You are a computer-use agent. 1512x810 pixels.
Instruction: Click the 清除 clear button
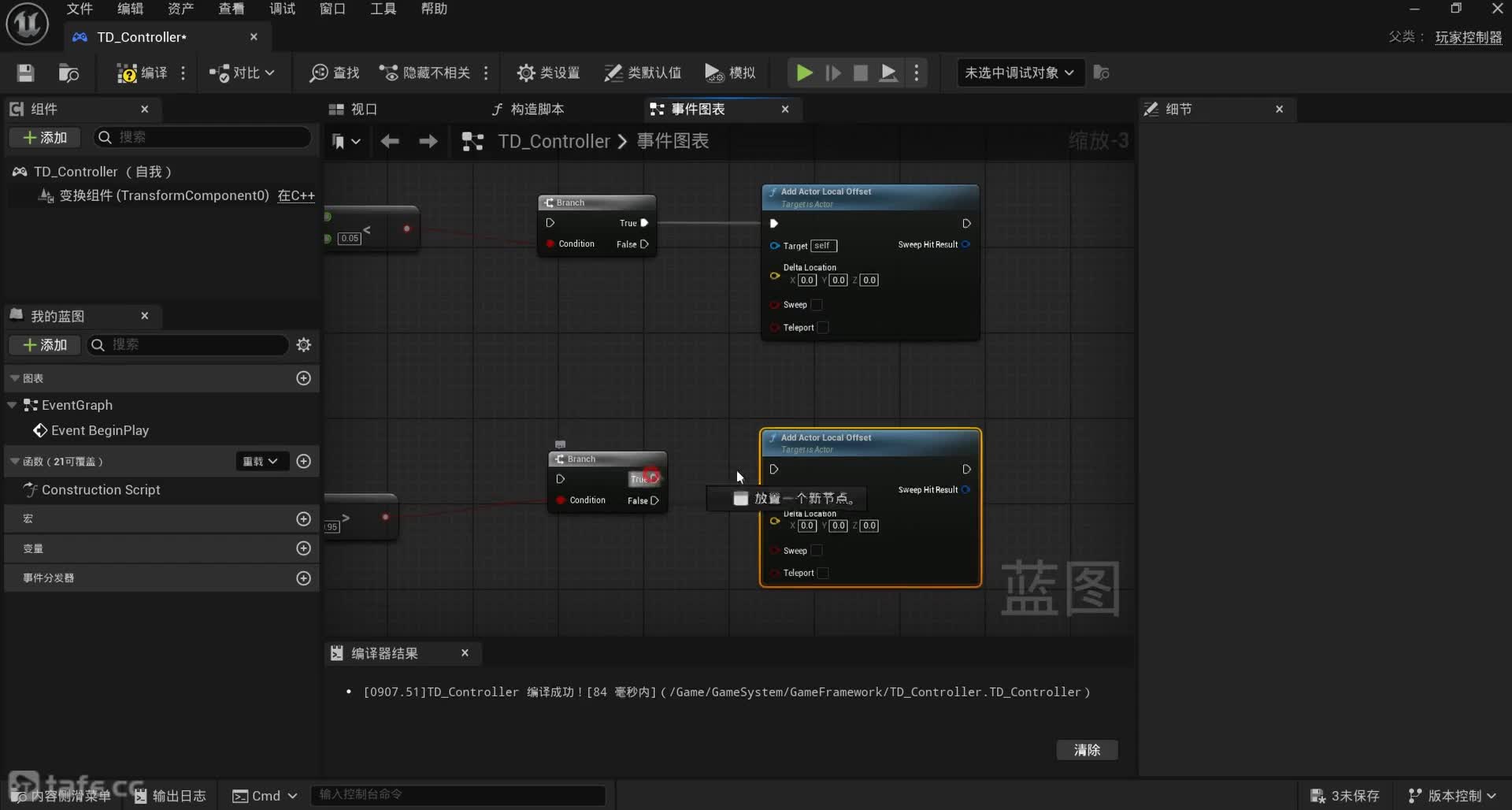(x=1087, y=750)
